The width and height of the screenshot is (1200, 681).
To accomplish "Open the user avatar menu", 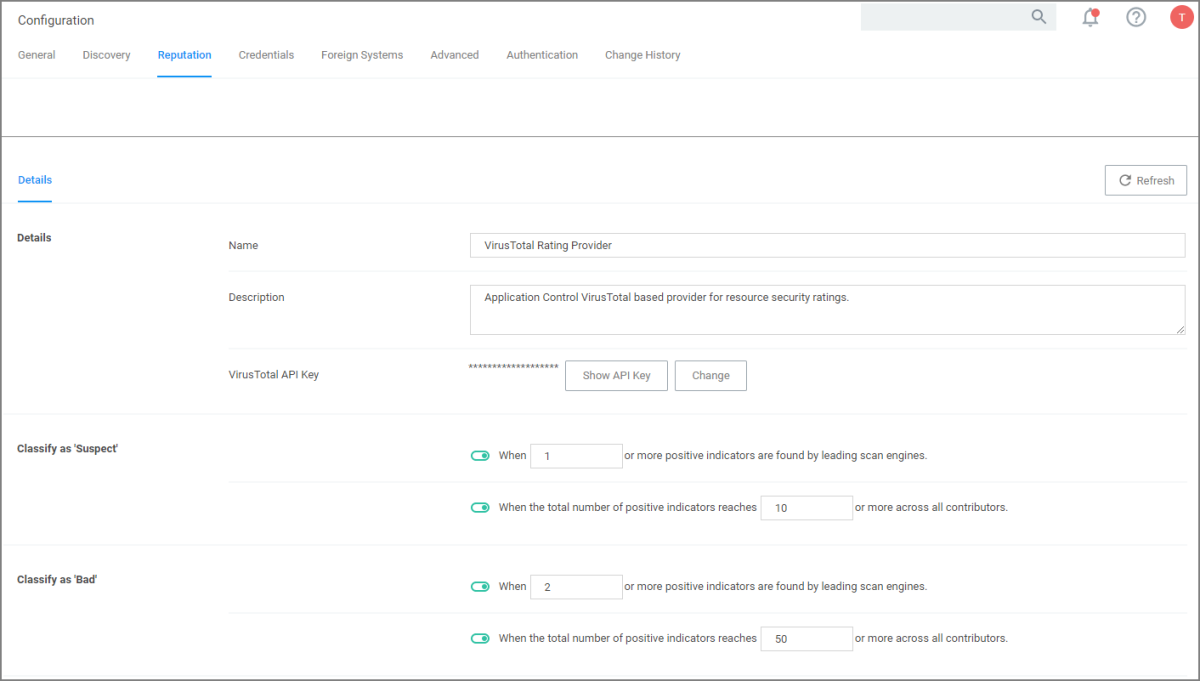I will pyautogui.click(x=1181, y=17).
